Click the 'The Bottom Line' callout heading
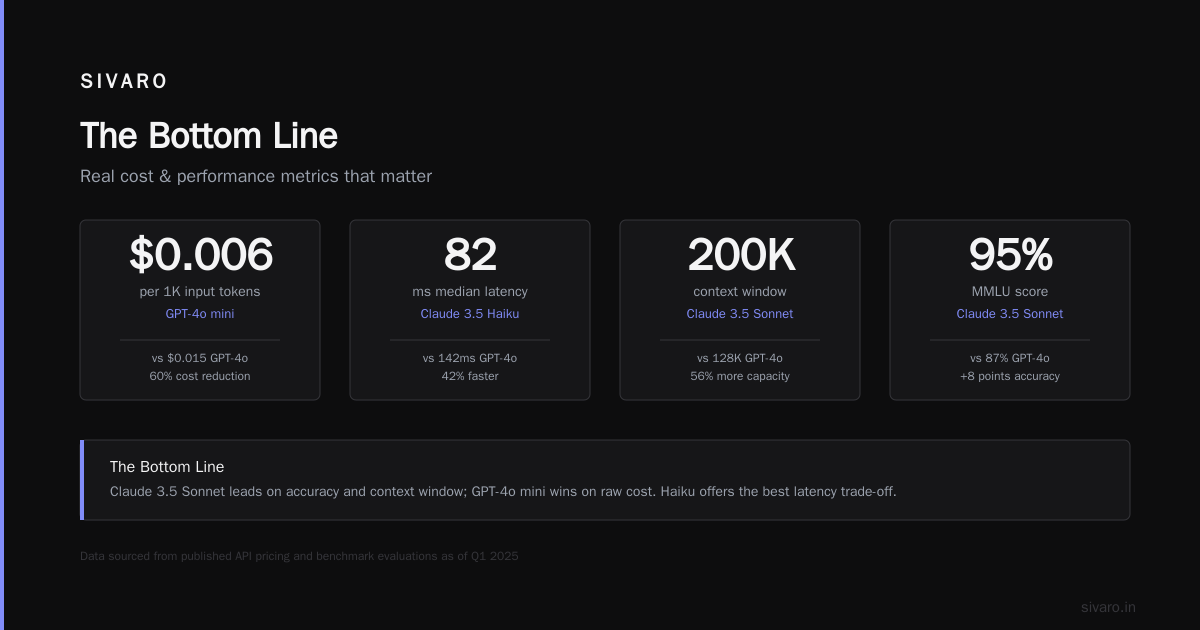The height and width of the screenshot is (630, 1200). [x=167, y=467]
